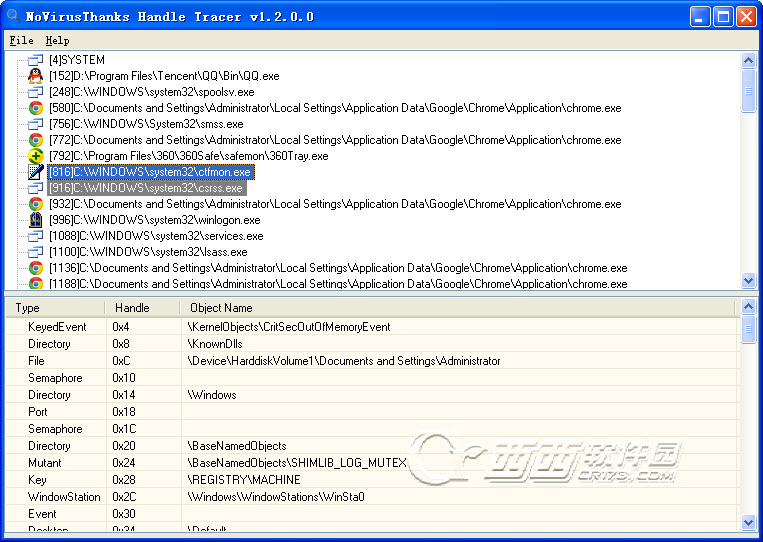
Task: Select the 360Tray.exe process entry
Action: point(188,156)
